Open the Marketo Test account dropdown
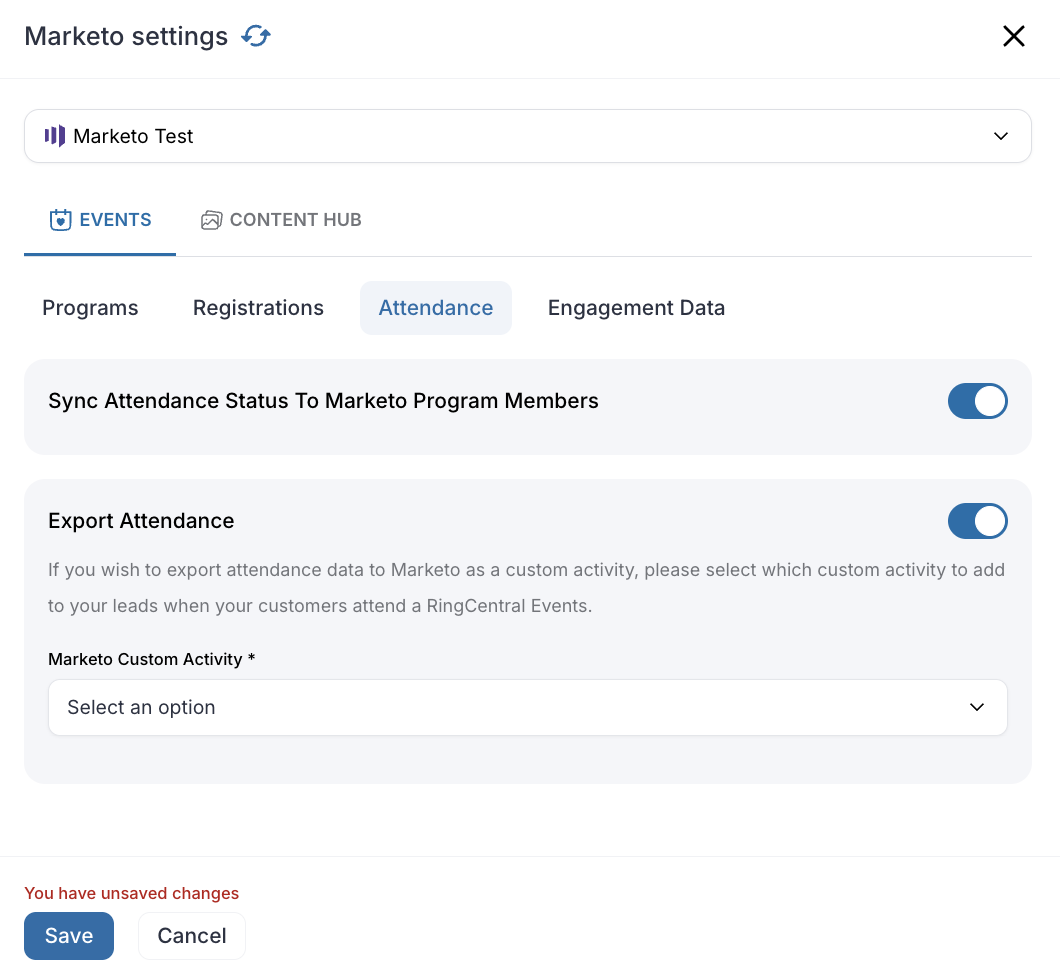The height and width of the screenshot is (974, 1060). [x=527, y=136]
